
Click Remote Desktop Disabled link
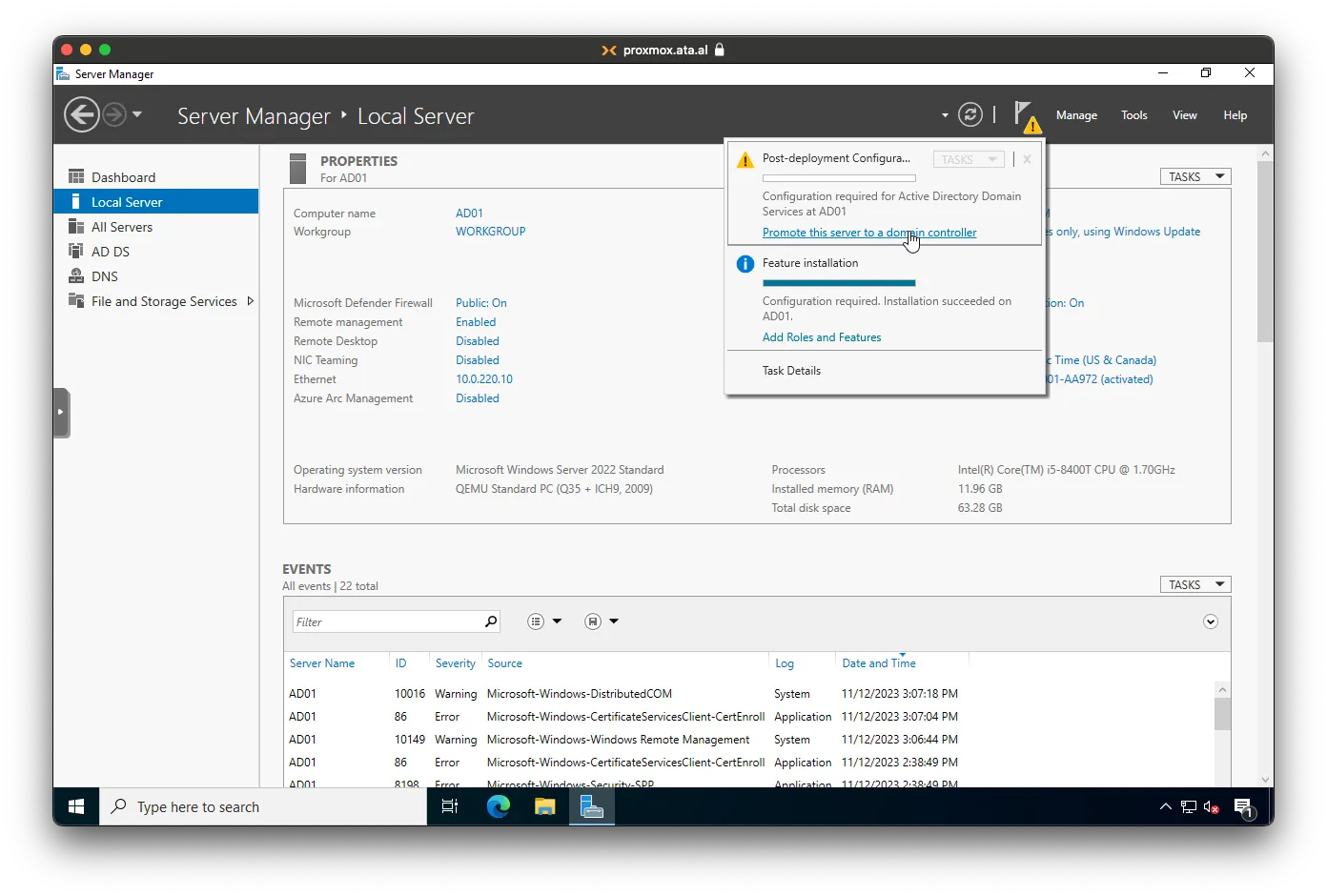pos(478,341)
